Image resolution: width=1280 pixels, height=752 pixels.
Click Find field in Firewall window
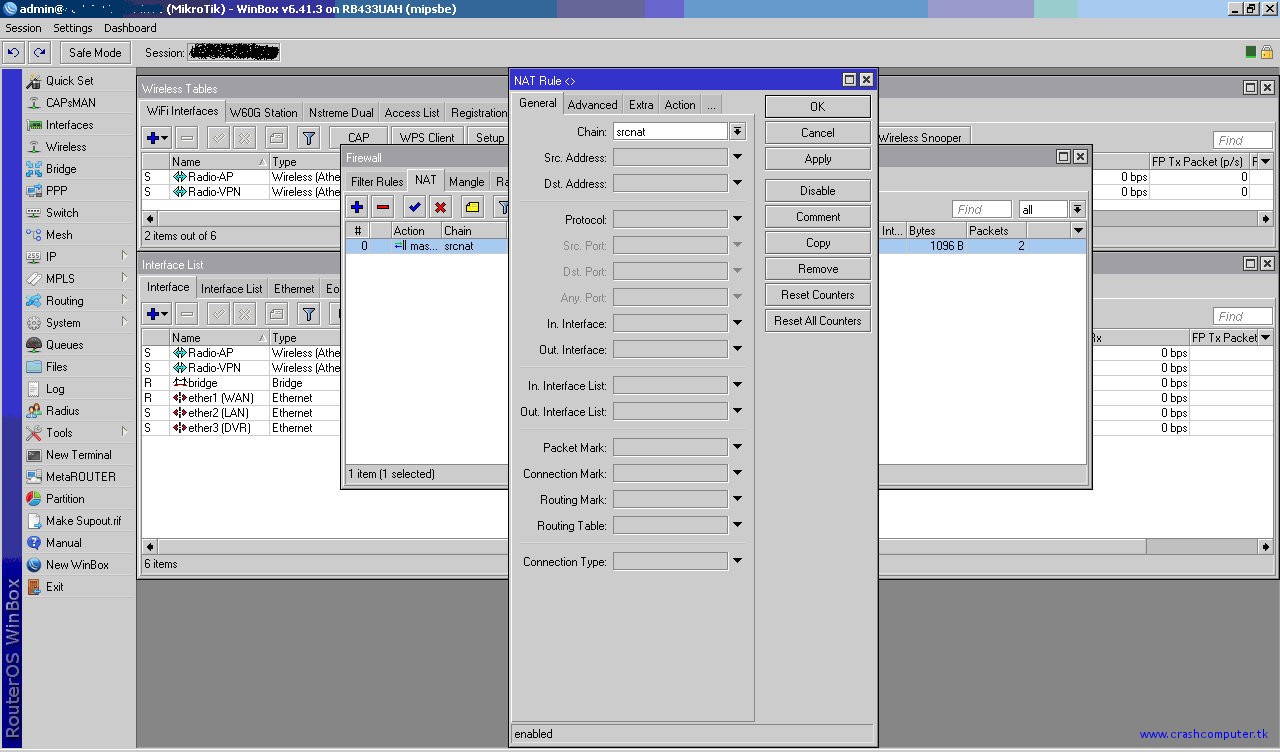981,209
